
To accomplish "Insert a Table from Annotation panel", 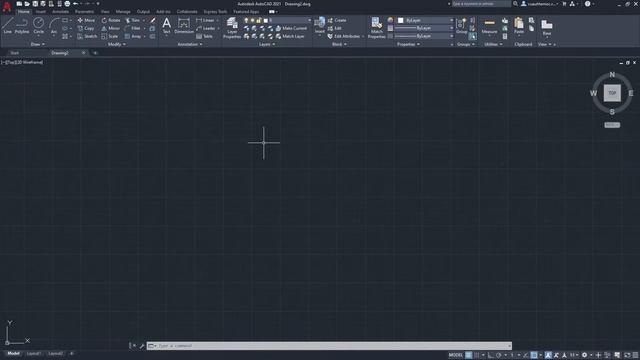I will coord(204,36).
